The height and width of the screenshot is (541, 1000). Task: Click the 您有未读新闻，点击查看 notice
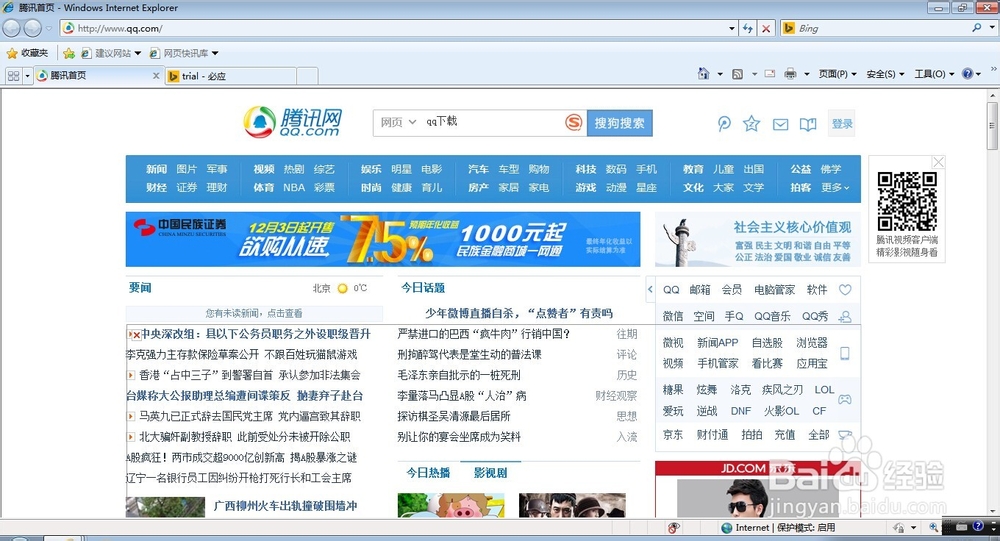coord(254,313)
